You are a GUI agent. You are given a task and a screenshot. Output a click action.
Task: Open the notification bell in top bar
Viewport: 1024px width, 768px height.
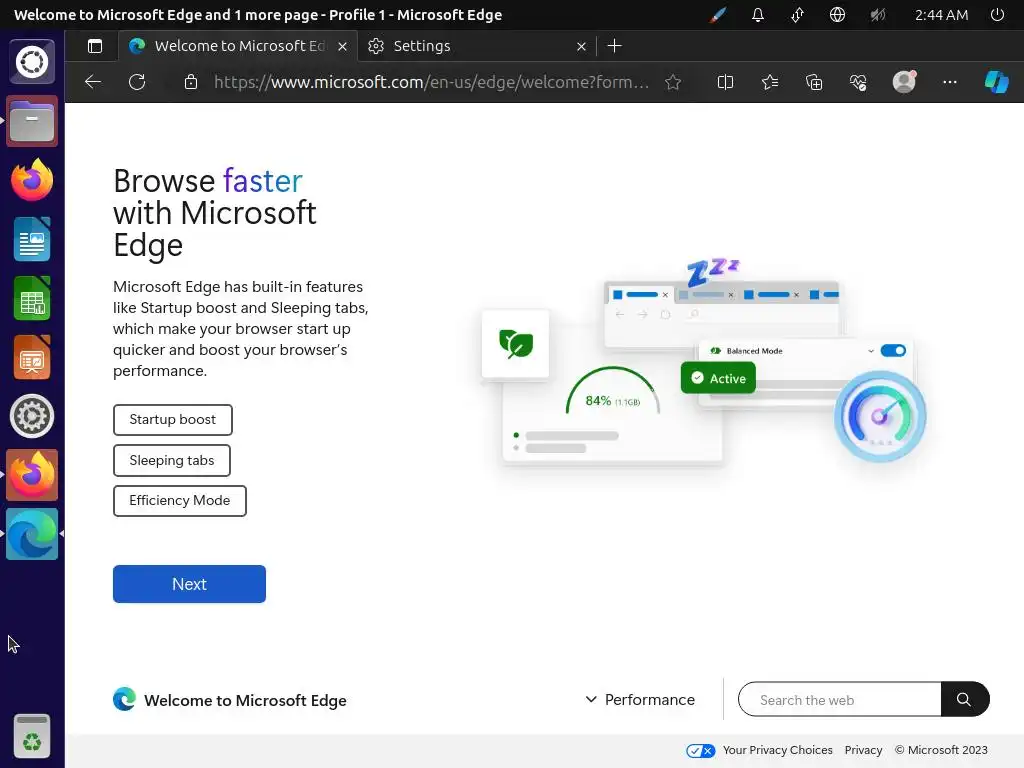758,15
